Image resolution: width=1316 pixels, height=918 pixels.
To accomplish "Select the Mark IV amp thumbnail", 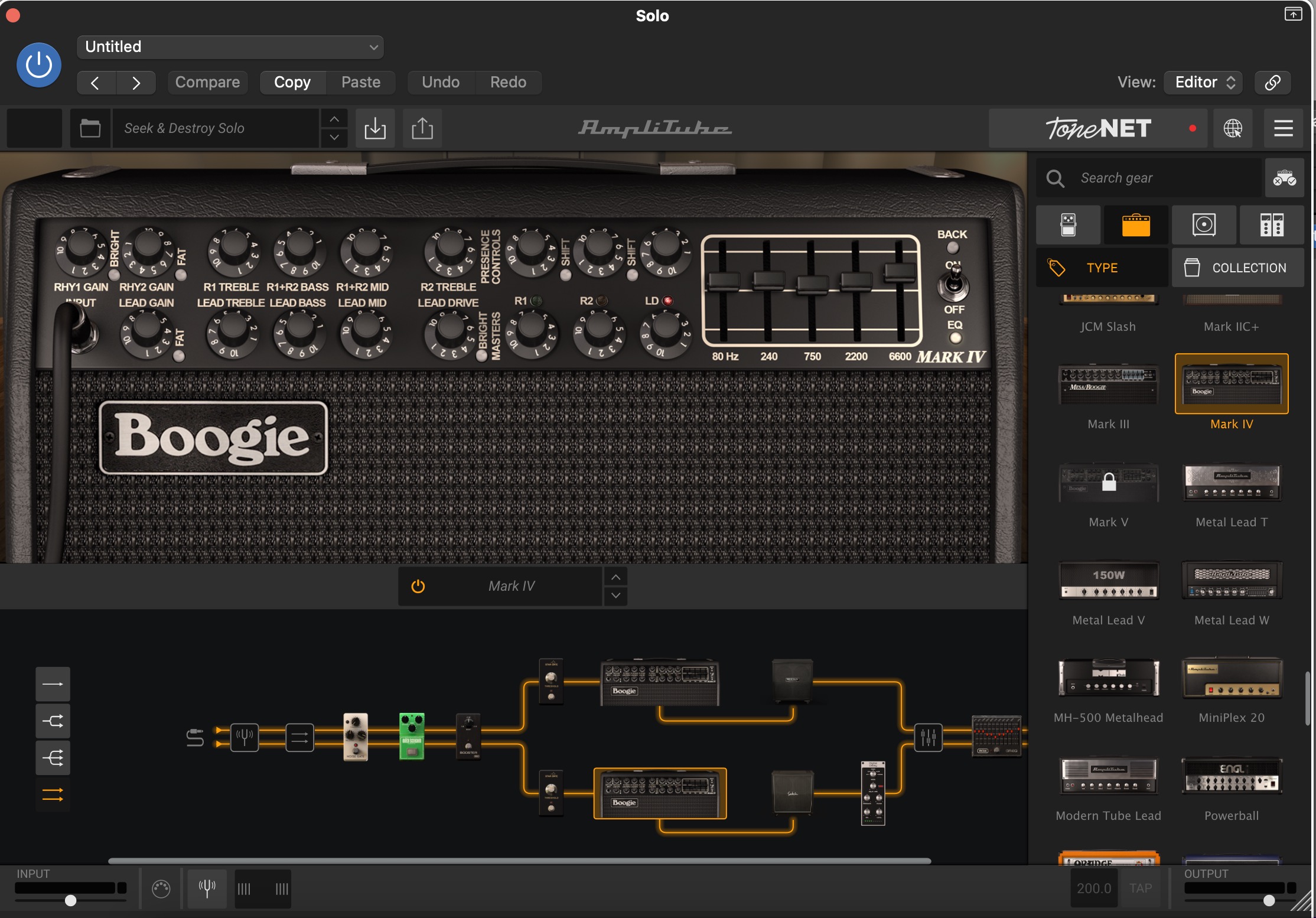I will click(1232, 384).
